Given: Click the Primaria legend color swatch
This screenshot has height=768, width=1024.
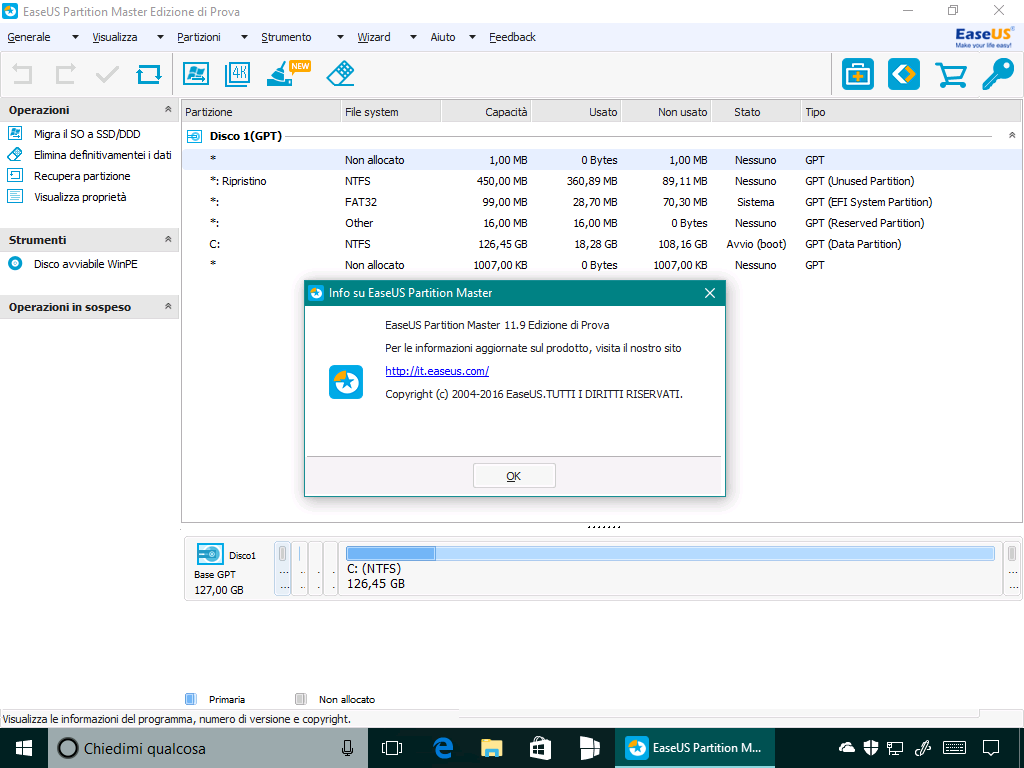Looking at the screenshot, I should pyautogui.click(x=191, y=699).
